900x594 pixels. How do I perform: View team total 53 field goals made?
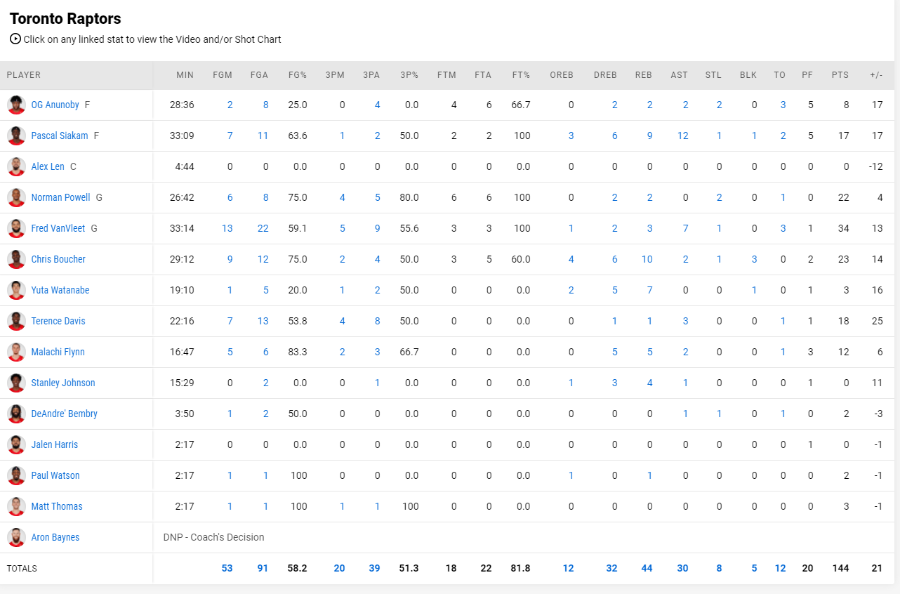(227, 568)
